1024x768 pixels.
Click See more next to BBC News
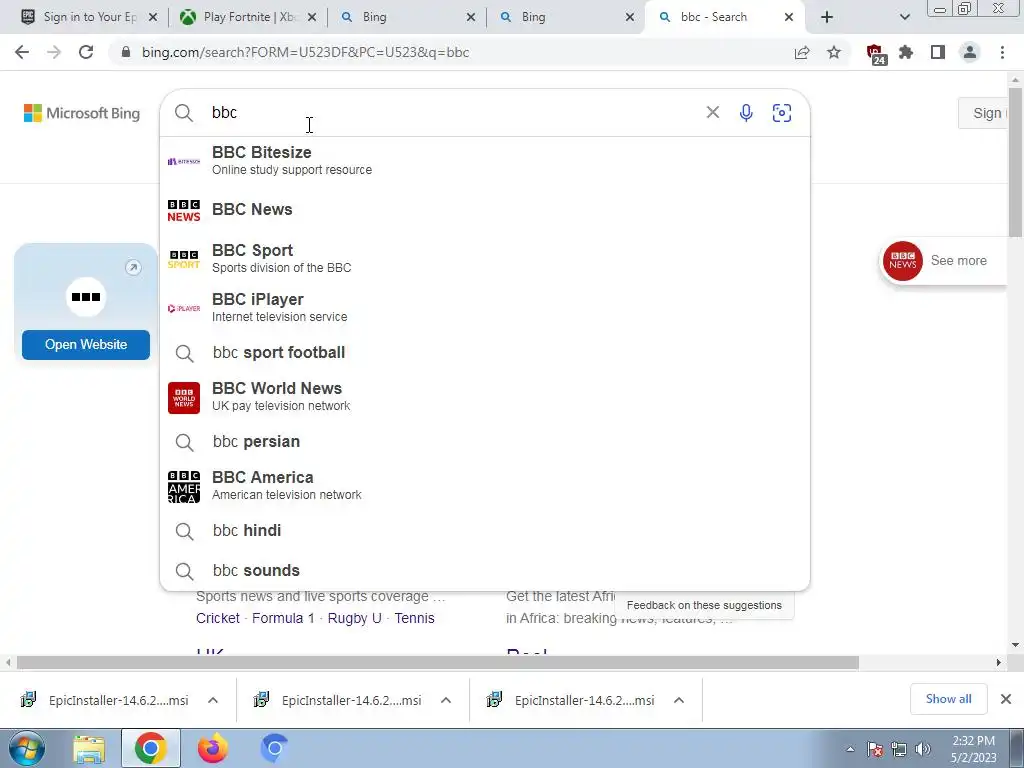coord(958,261)
